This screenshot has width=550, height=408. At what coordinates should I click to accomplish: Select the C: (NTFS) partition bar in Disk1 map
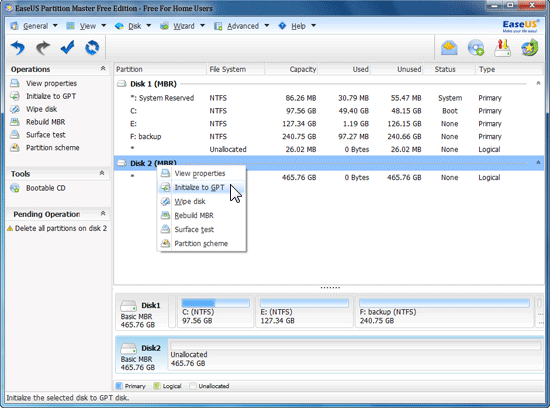[x=215, y=312]
